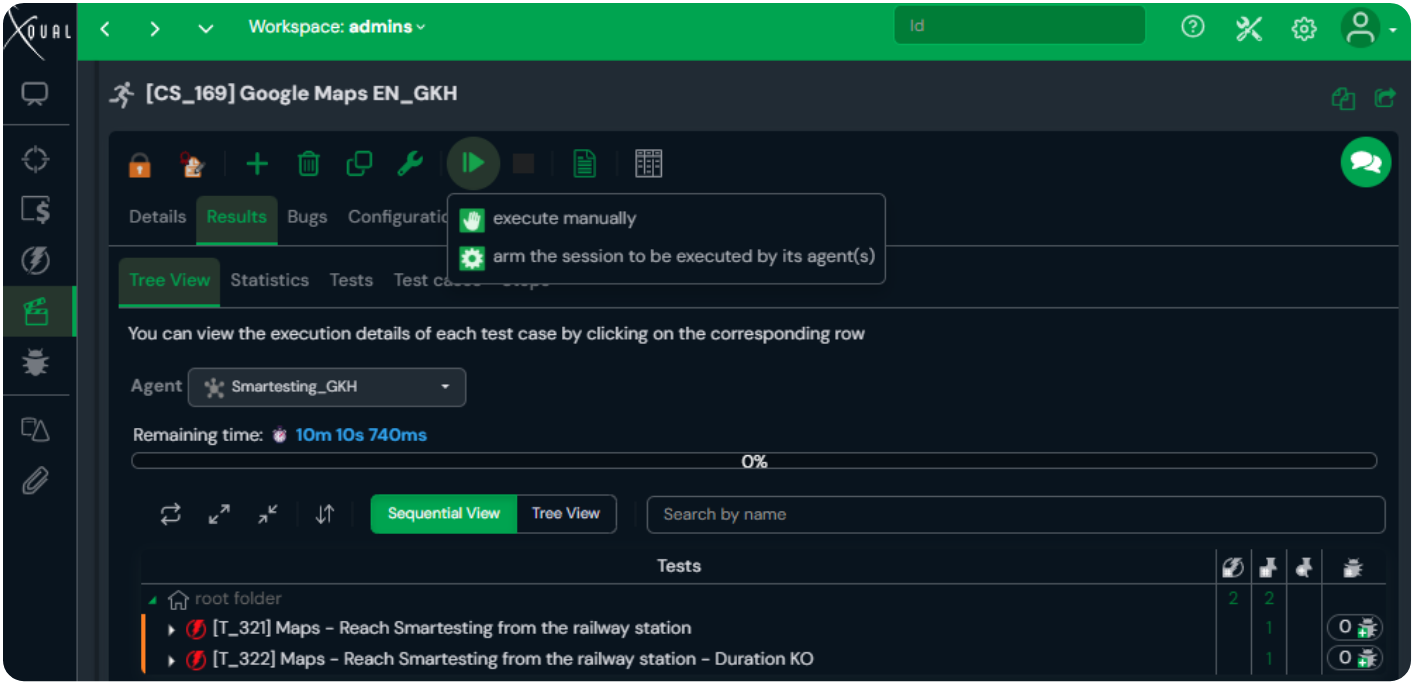The height and width of the screenshot is (687, 1416).
Task: Click the trash delete icon in toolbar
Action: [x=309, y=163]
